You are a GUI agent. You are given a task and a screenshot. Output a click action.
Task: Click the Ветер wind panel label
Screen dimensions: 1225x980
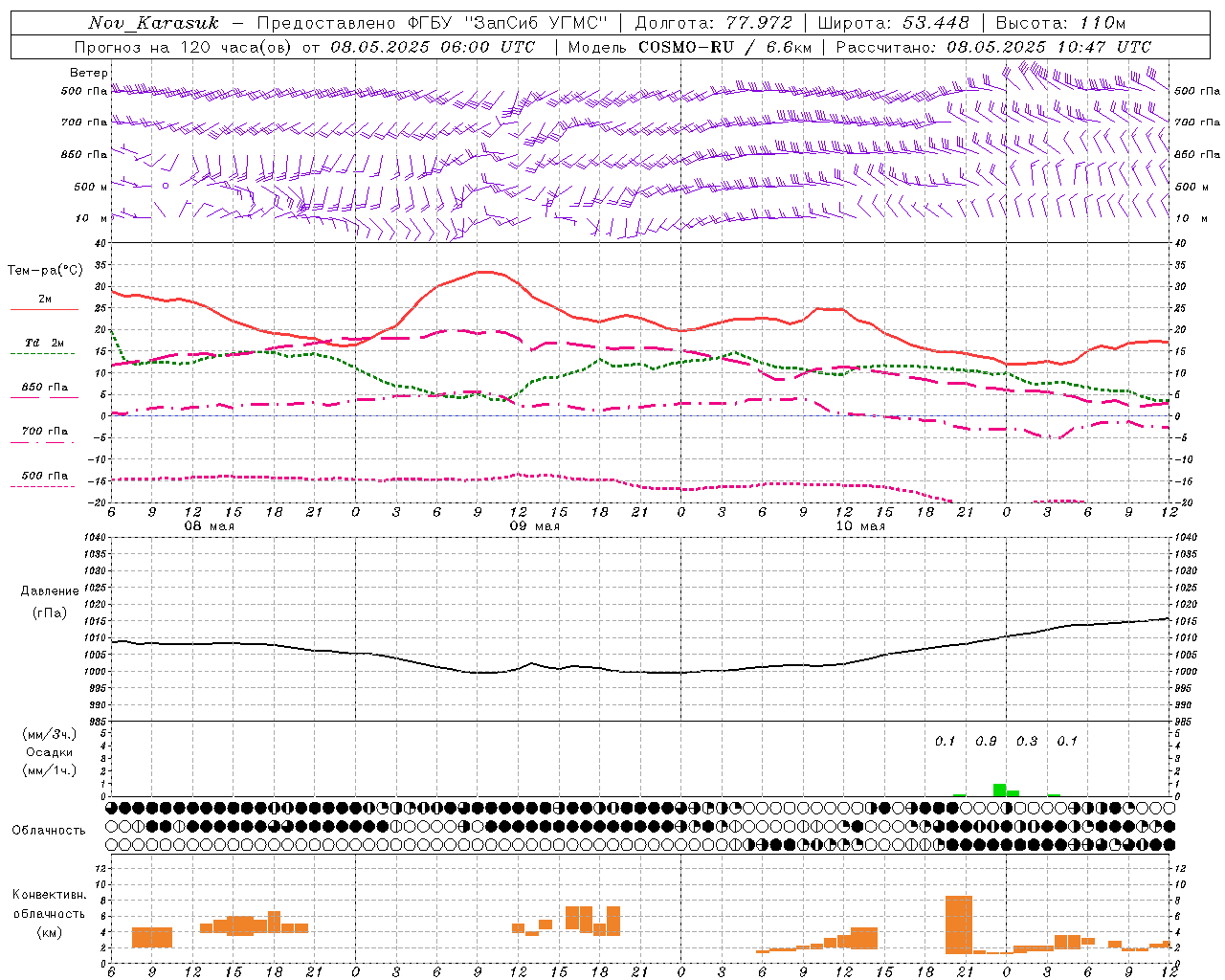[x=89, y=73]
